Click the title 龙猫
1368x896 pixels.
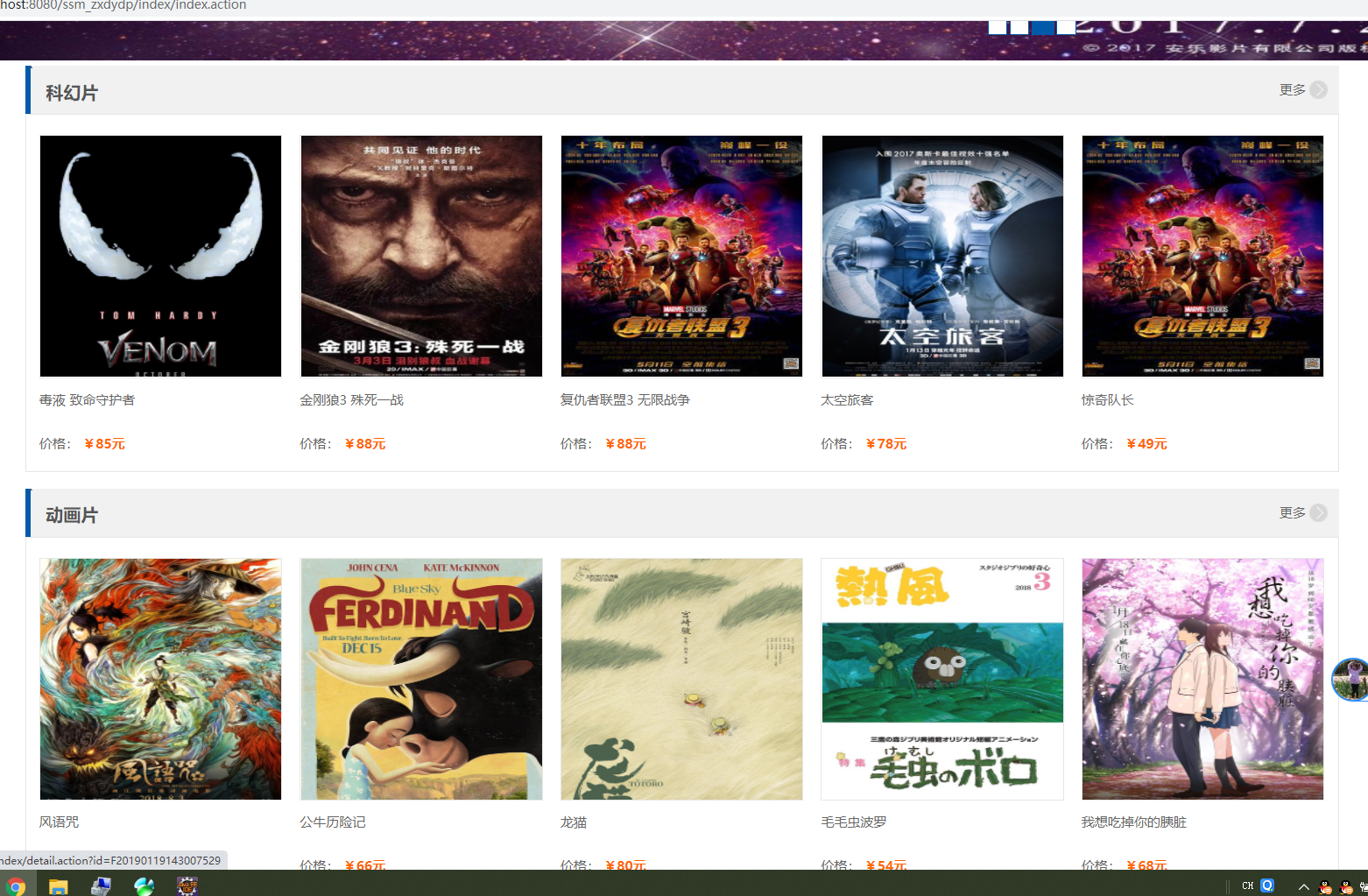pos(574,822)
